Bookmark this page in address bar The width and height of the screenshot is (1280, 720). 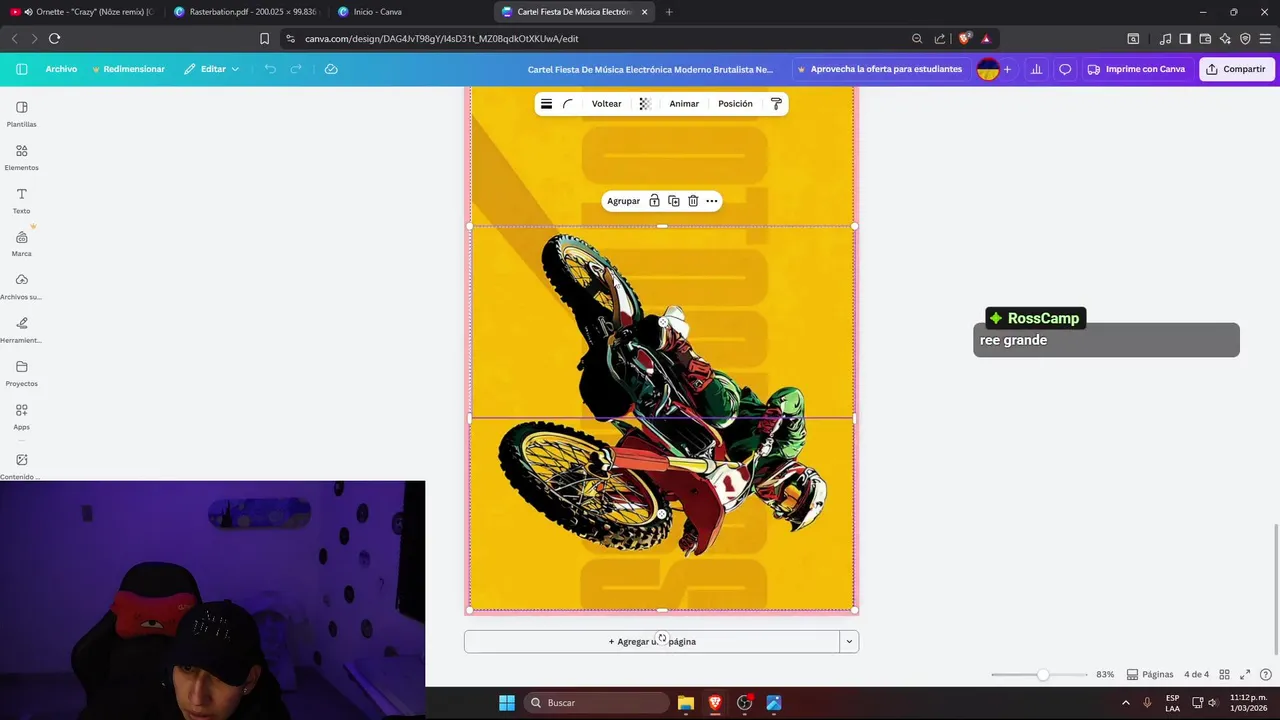point(264,38)
